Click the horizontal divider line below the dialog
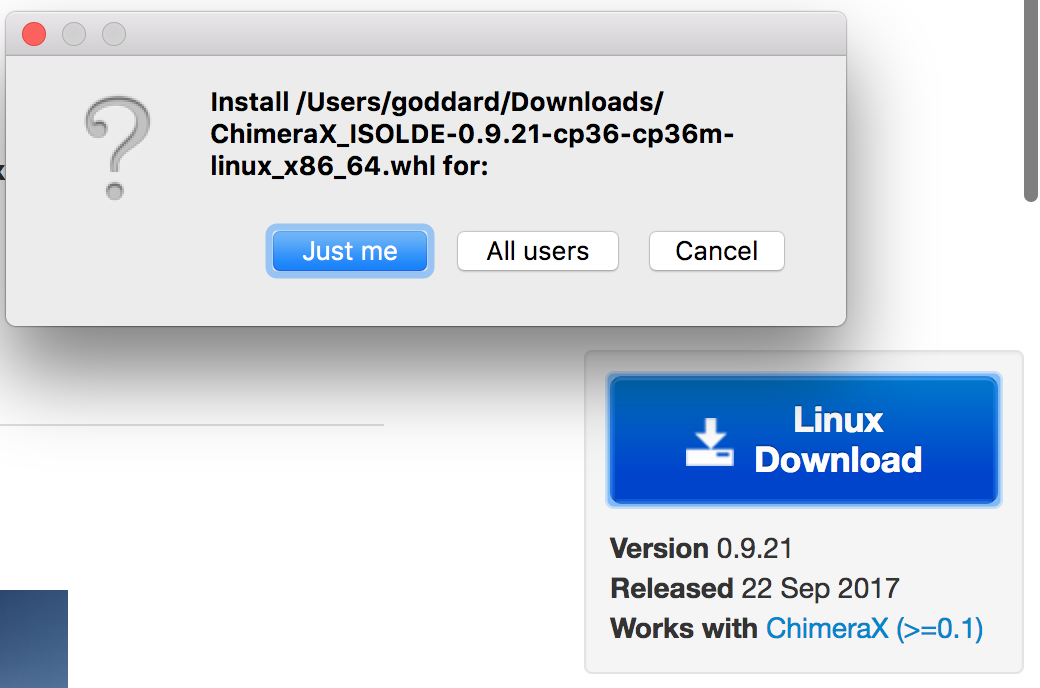1040x688 pixels. pyautogui.click(x=190, y=425)
